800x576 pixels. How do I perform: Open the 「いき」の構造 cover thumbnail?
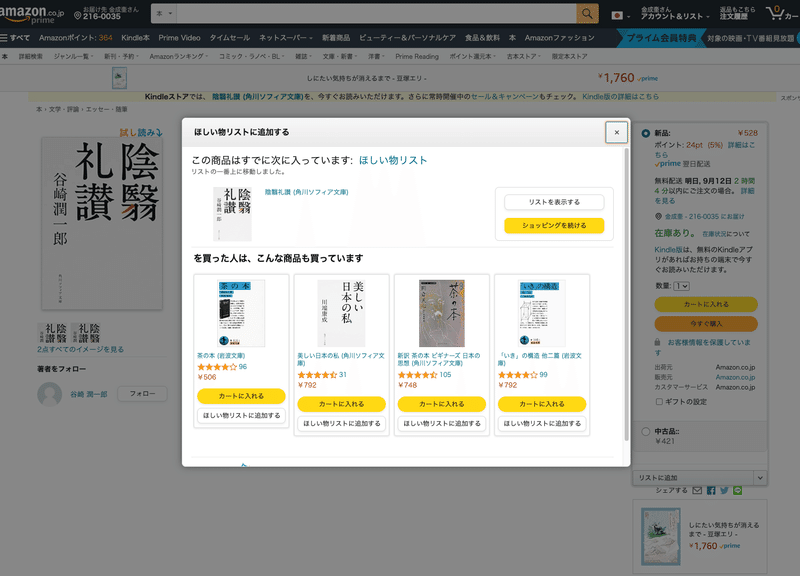542,313
